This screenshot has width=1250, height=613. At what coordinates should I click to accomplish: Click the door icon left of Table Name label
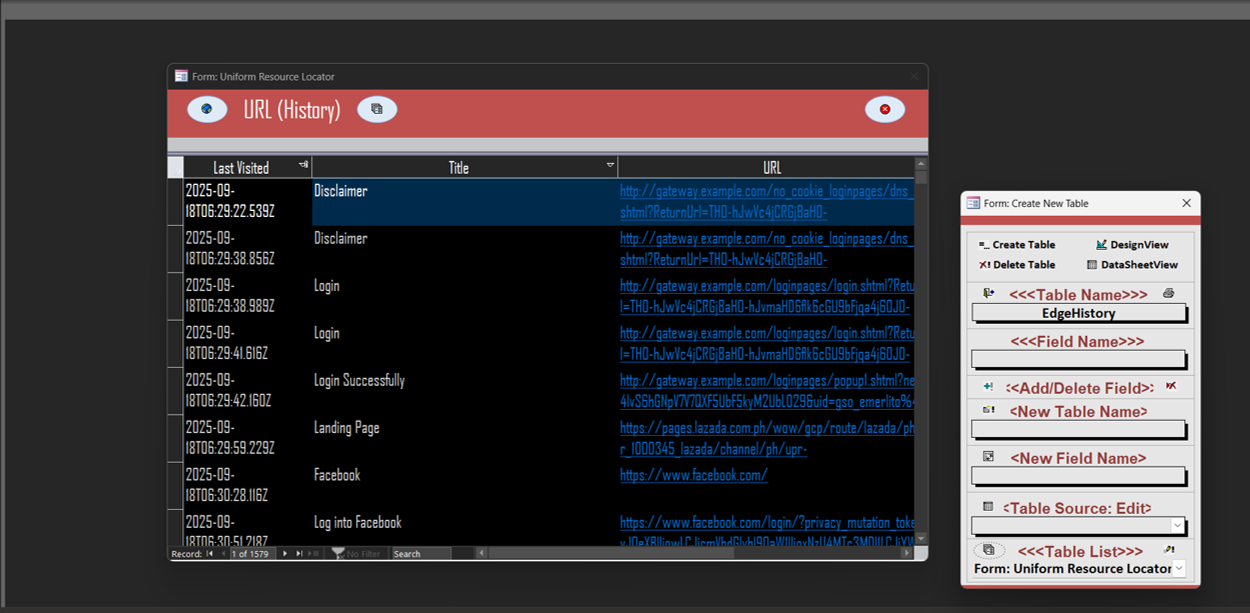click(x=988, y=294)
